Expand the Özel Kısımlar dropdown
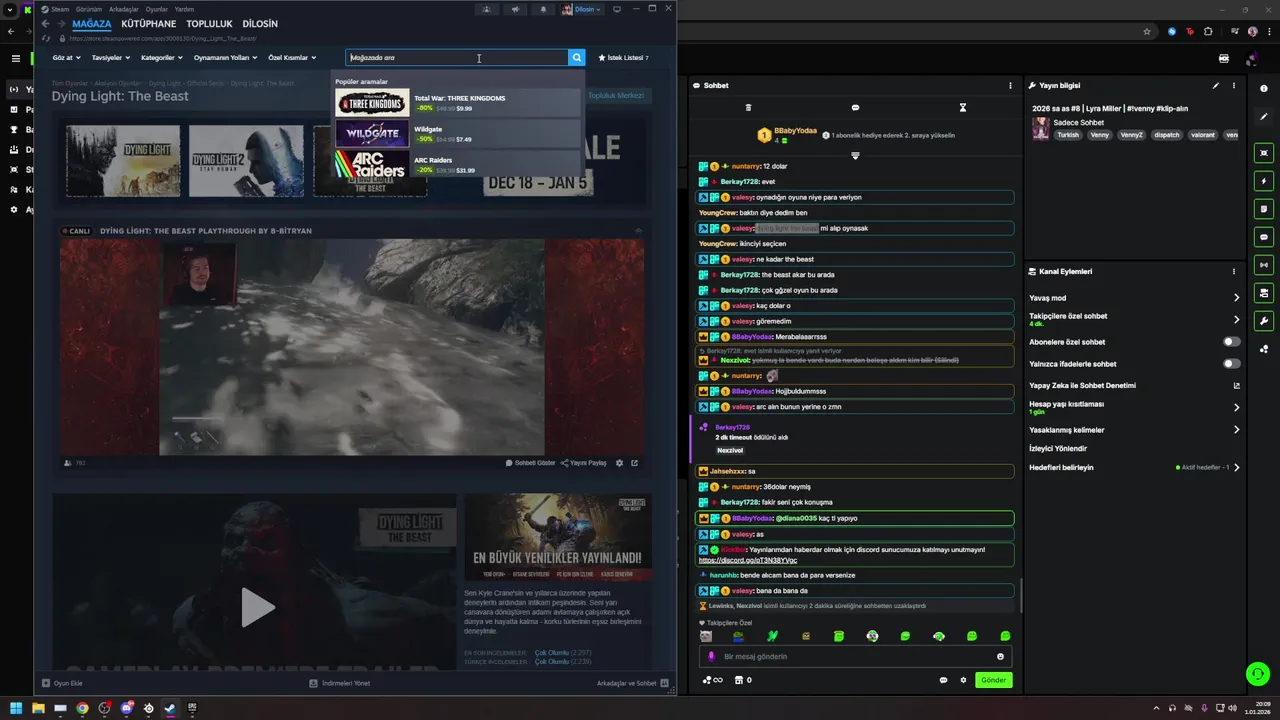The image size is (1280, 720). tap(292, 58)
